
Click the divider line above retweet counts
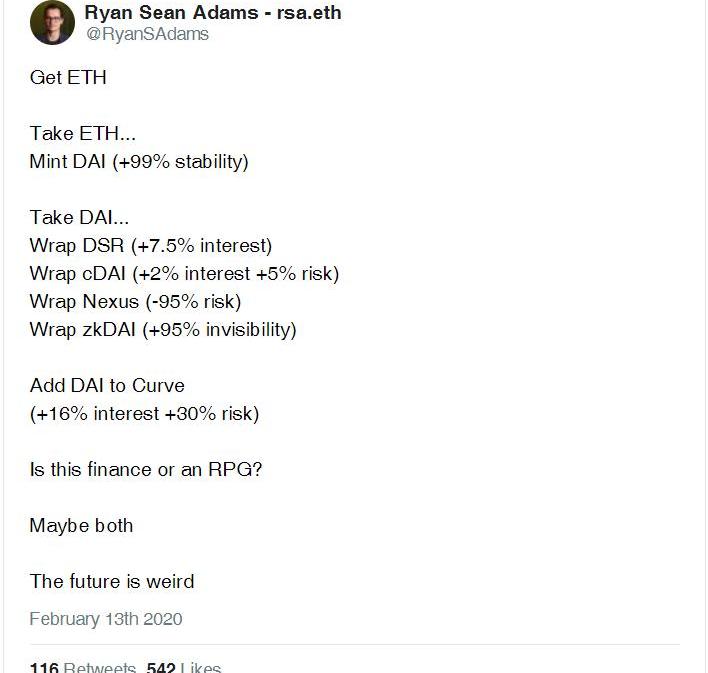click(355, 645)
